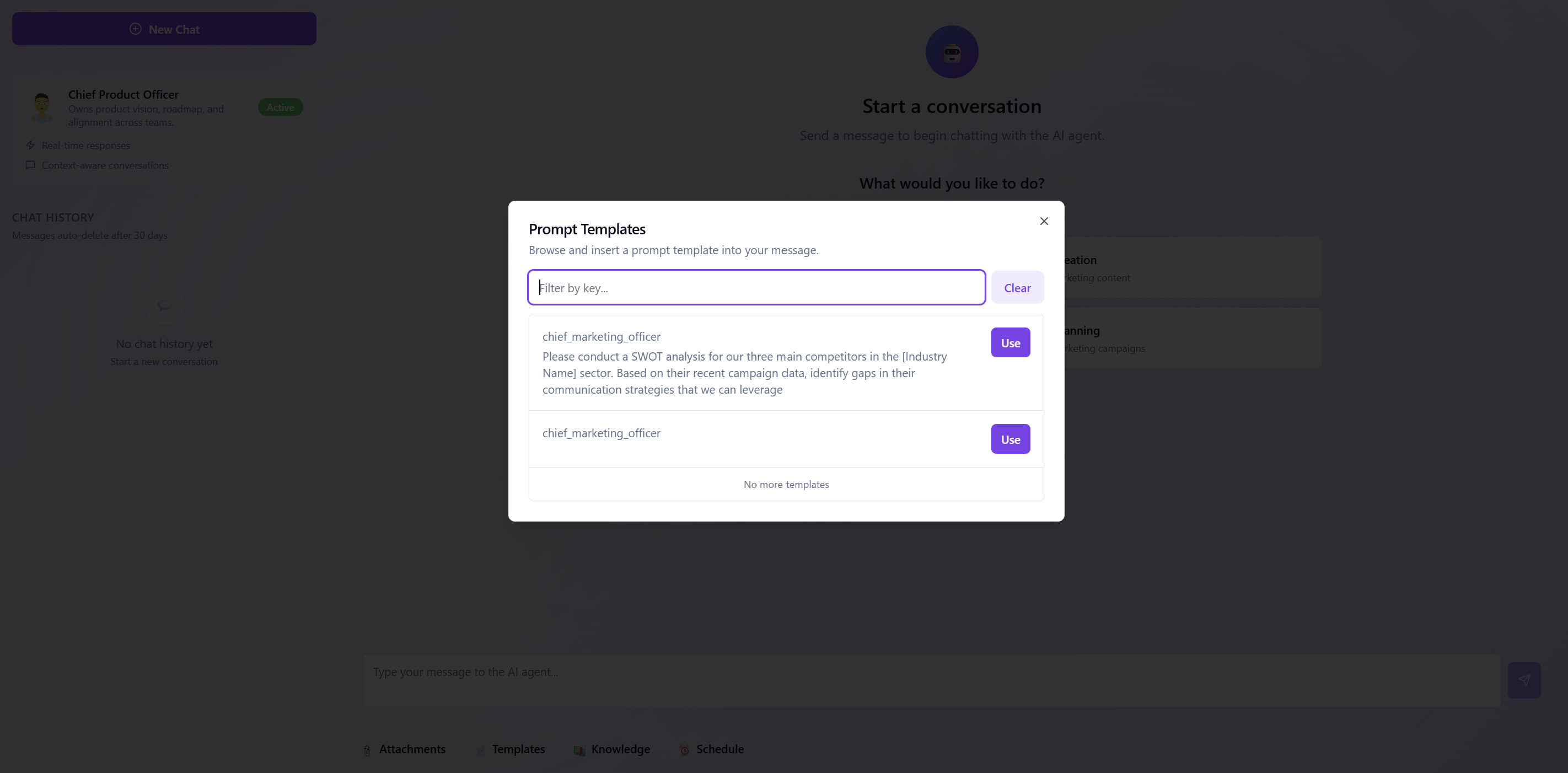Clear the template filter
Viewport: 1568px width, 773px height.
(1017, 287)
